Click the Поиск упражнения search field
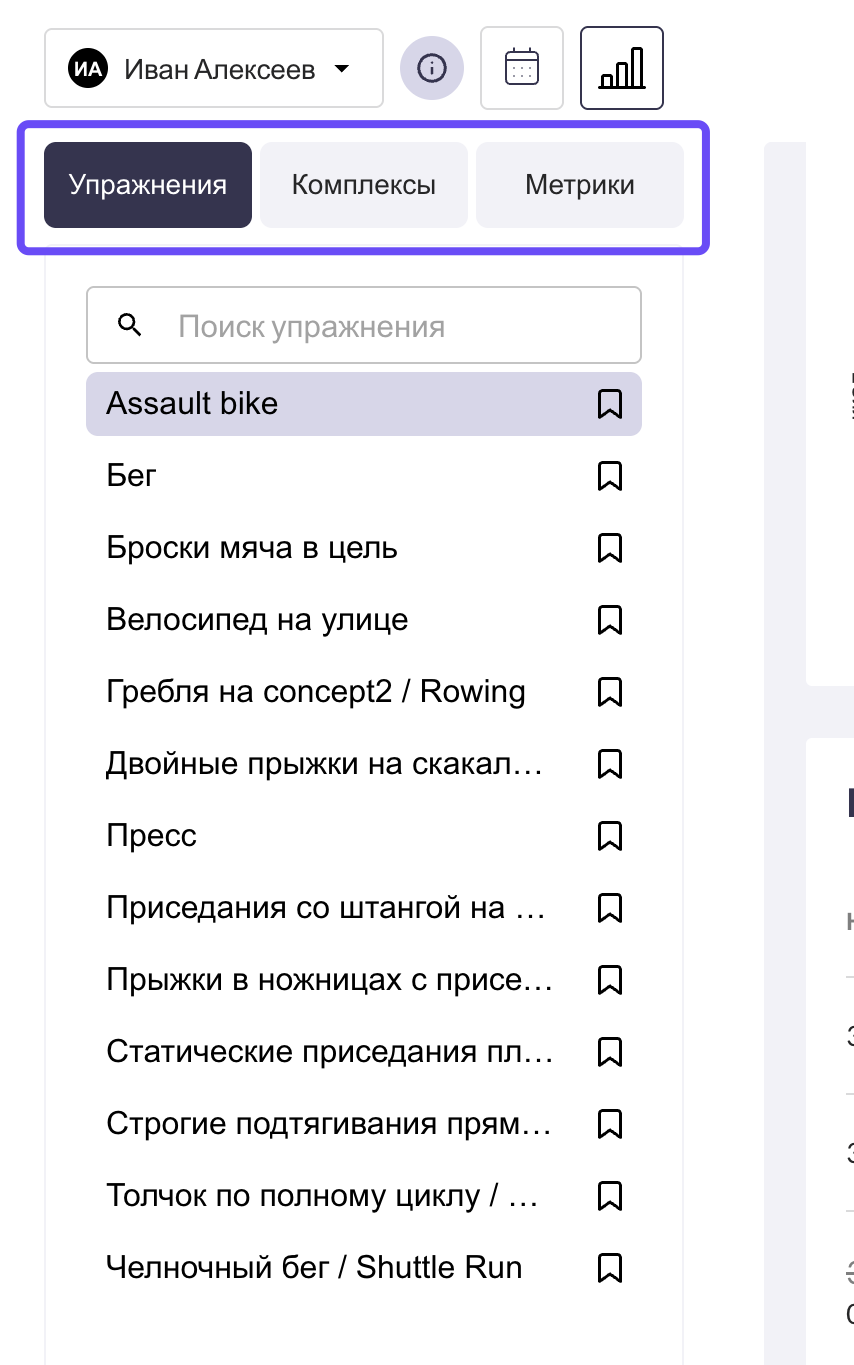 (x=390, y=326)
